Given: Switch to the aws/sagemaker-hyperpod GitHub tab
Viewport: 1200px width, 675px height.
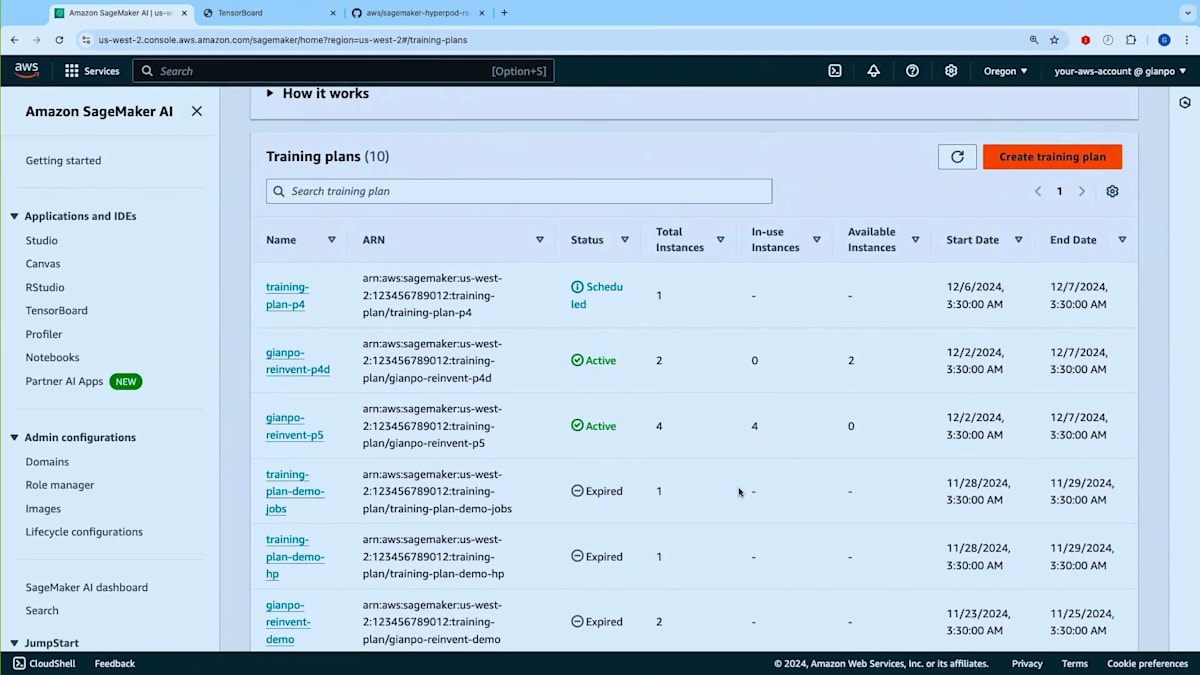Looking at the screenshot, I should [x=417, y=13].
